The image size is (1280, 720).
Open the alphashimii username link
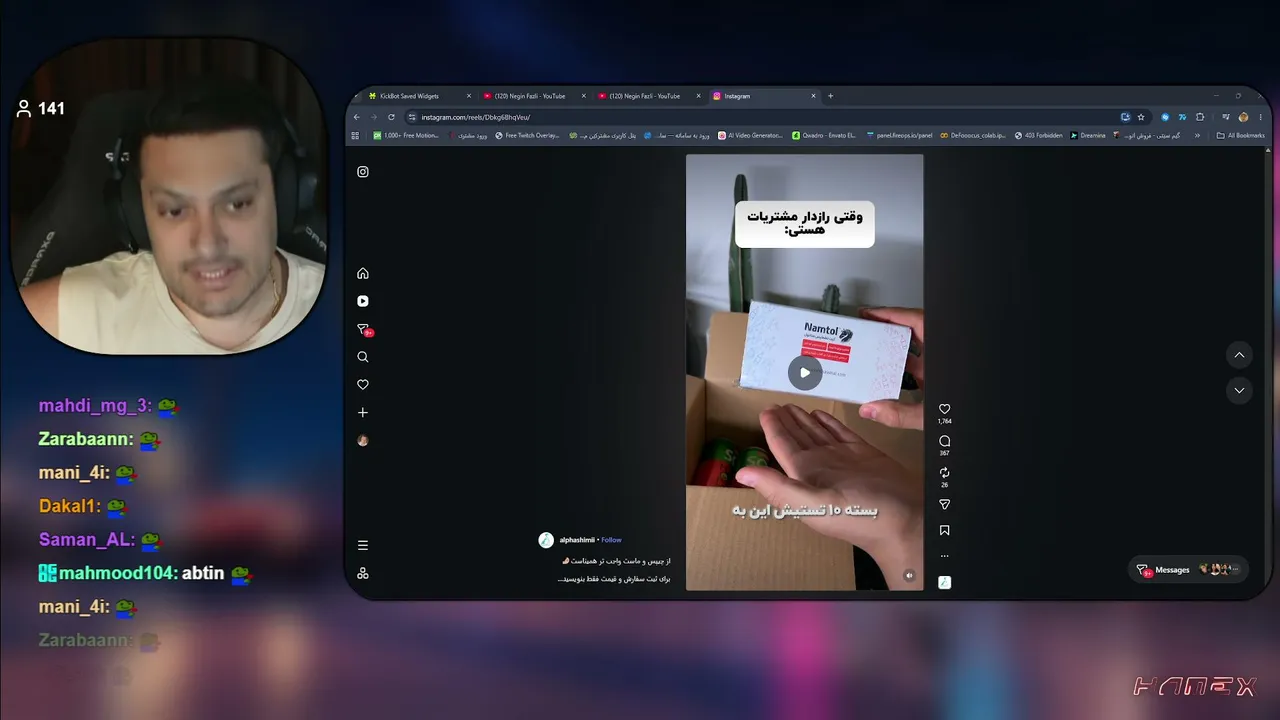(x=577, y=540)
